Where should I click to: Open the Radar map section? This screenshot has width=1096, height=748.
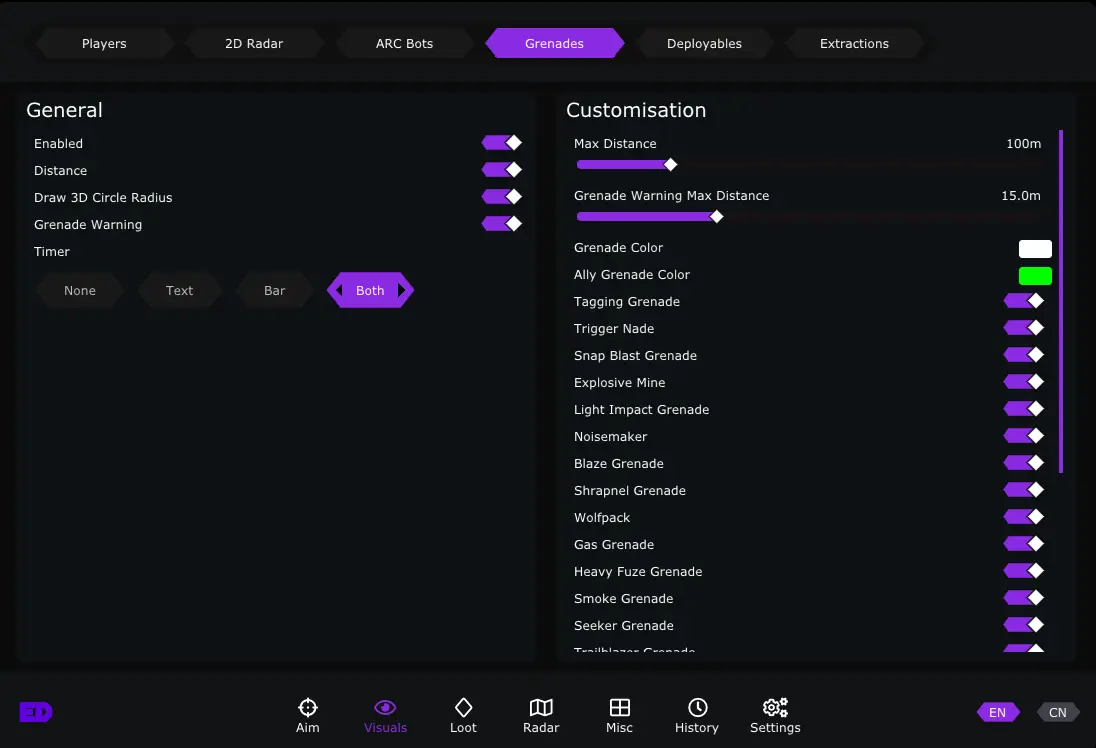[541, 716]
